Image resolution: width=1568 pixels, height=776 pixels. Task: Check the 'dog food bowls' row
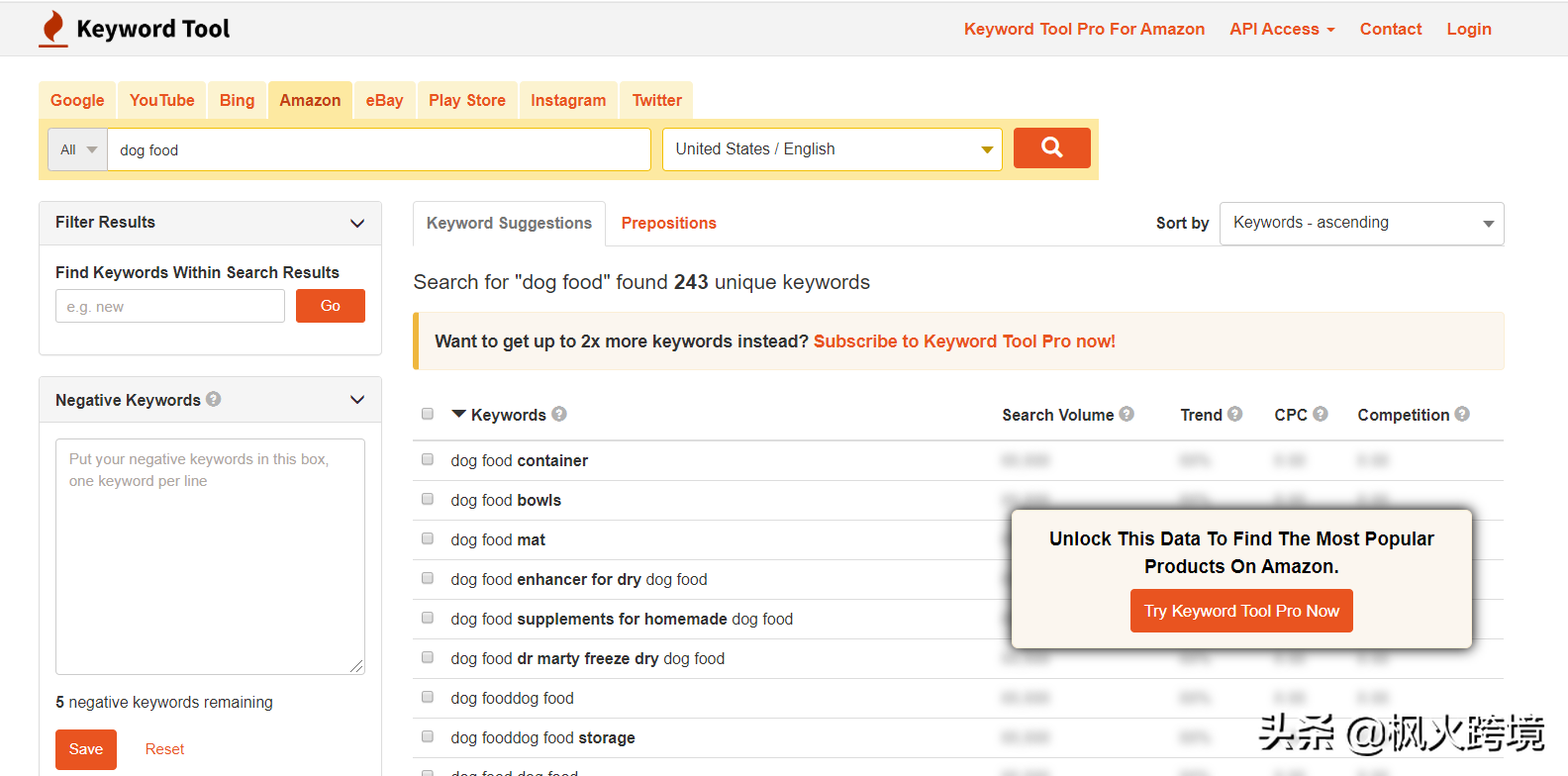click(428, 499)
